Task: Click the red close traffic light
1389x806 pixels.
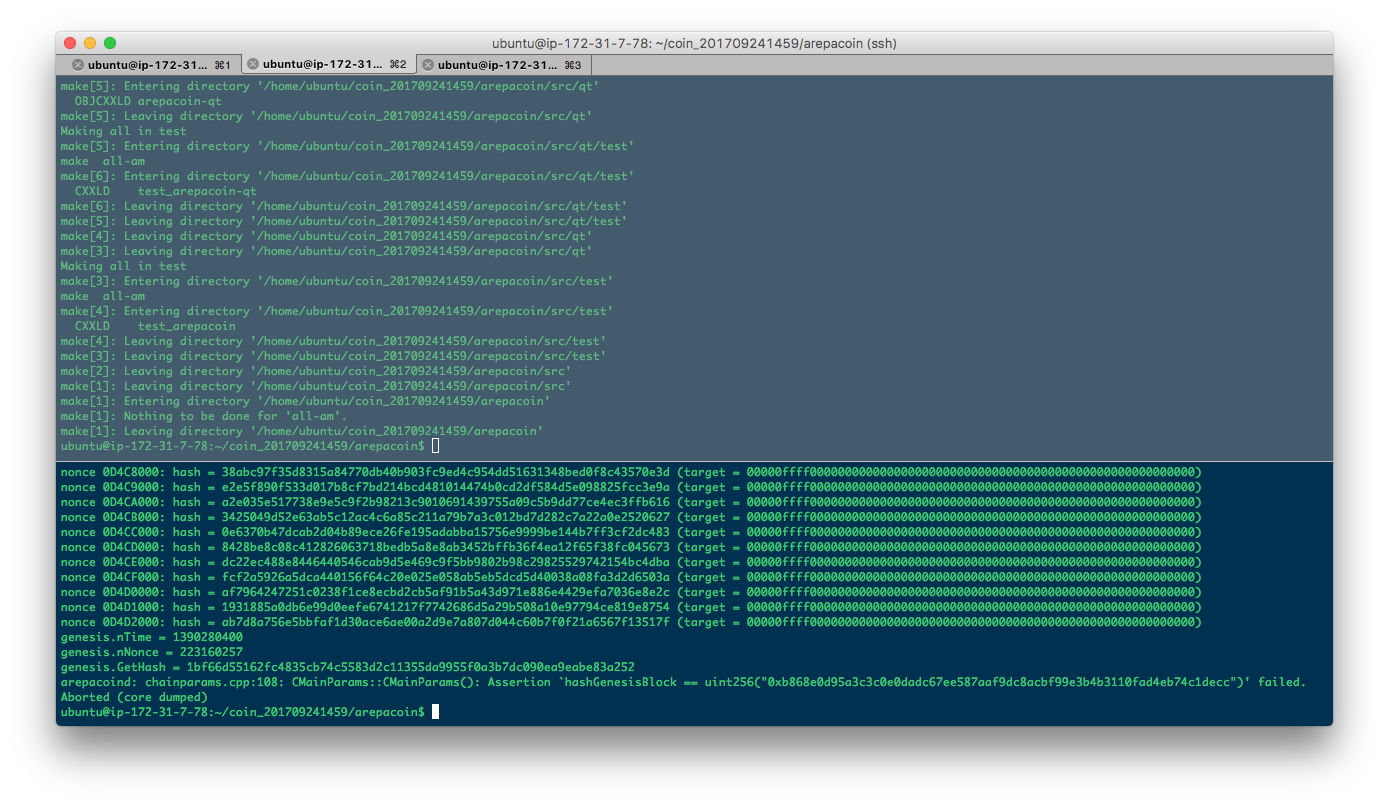Action: (69, 43)
